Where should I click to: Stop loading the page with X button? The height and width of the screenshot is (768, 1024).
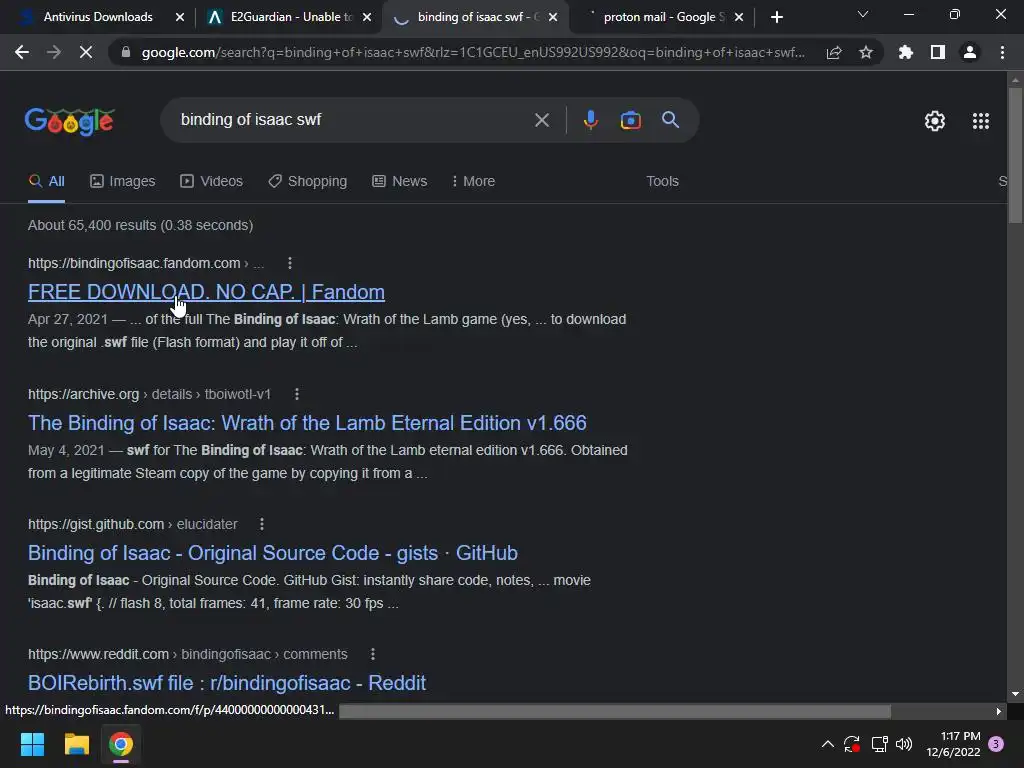point(86,52)
